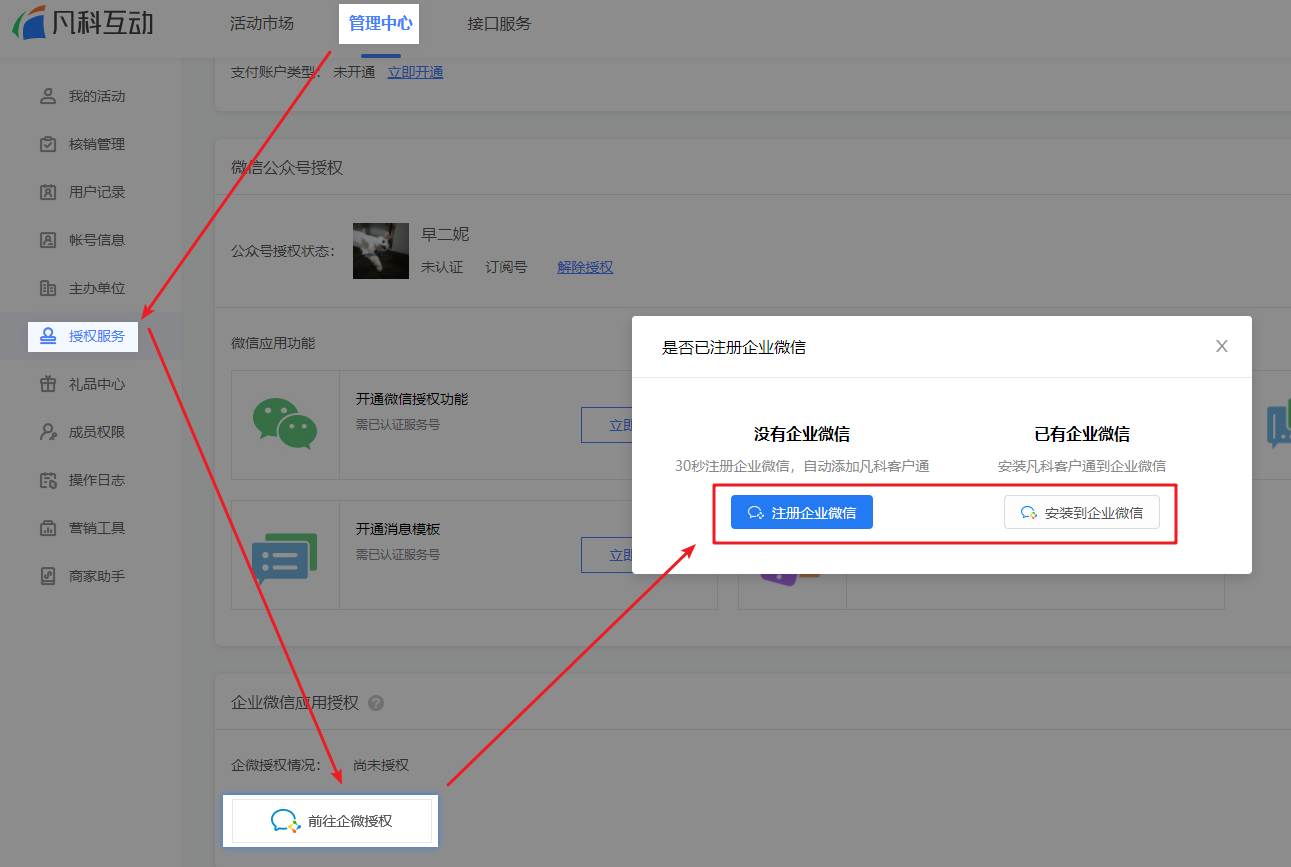Click the 授权服务 stamp icon
1291x867 pixels.
(47, 336)
